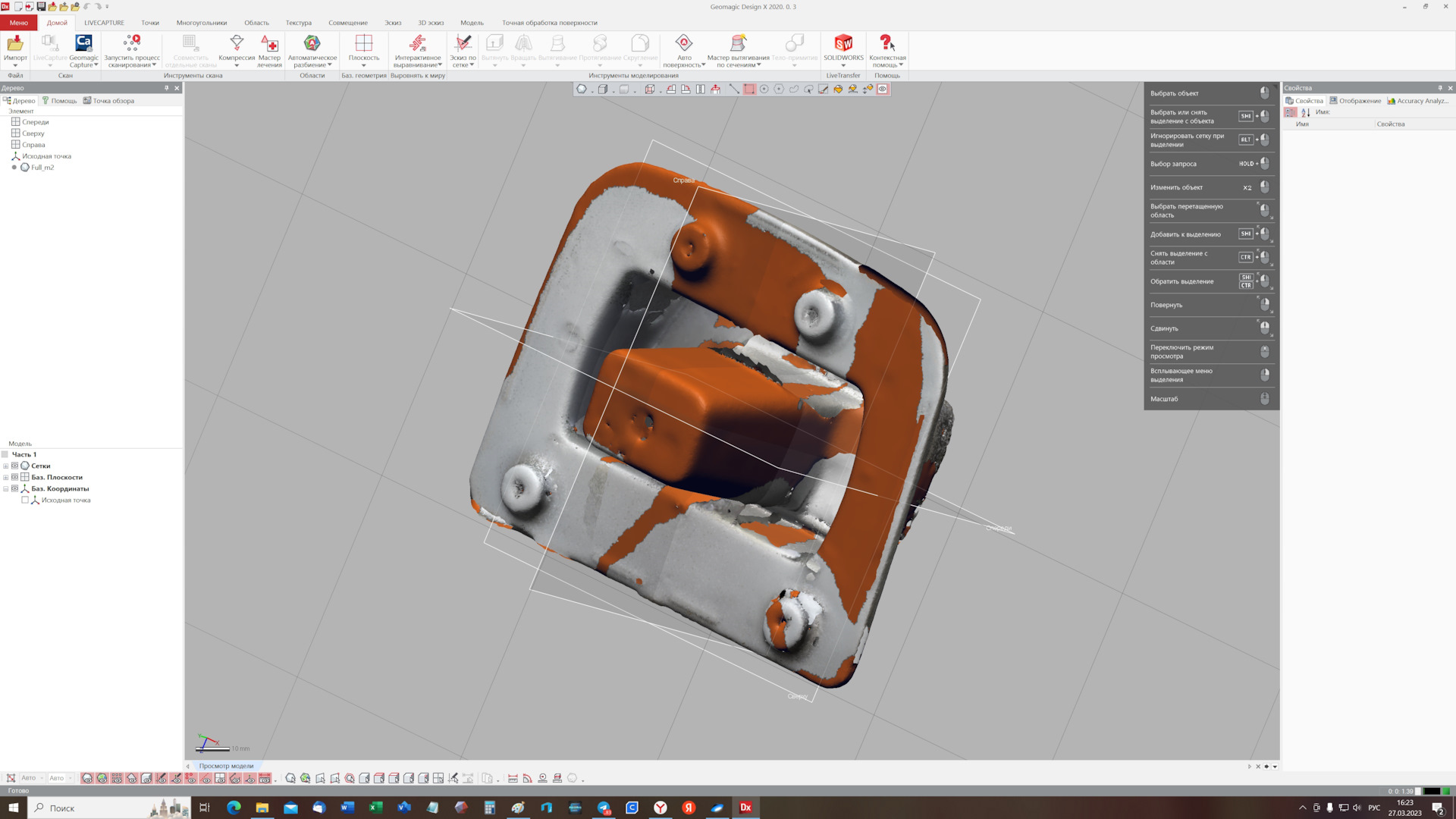Expand the Баз. Плоскости tree node
1456x819 pixels.
[6, 477]
